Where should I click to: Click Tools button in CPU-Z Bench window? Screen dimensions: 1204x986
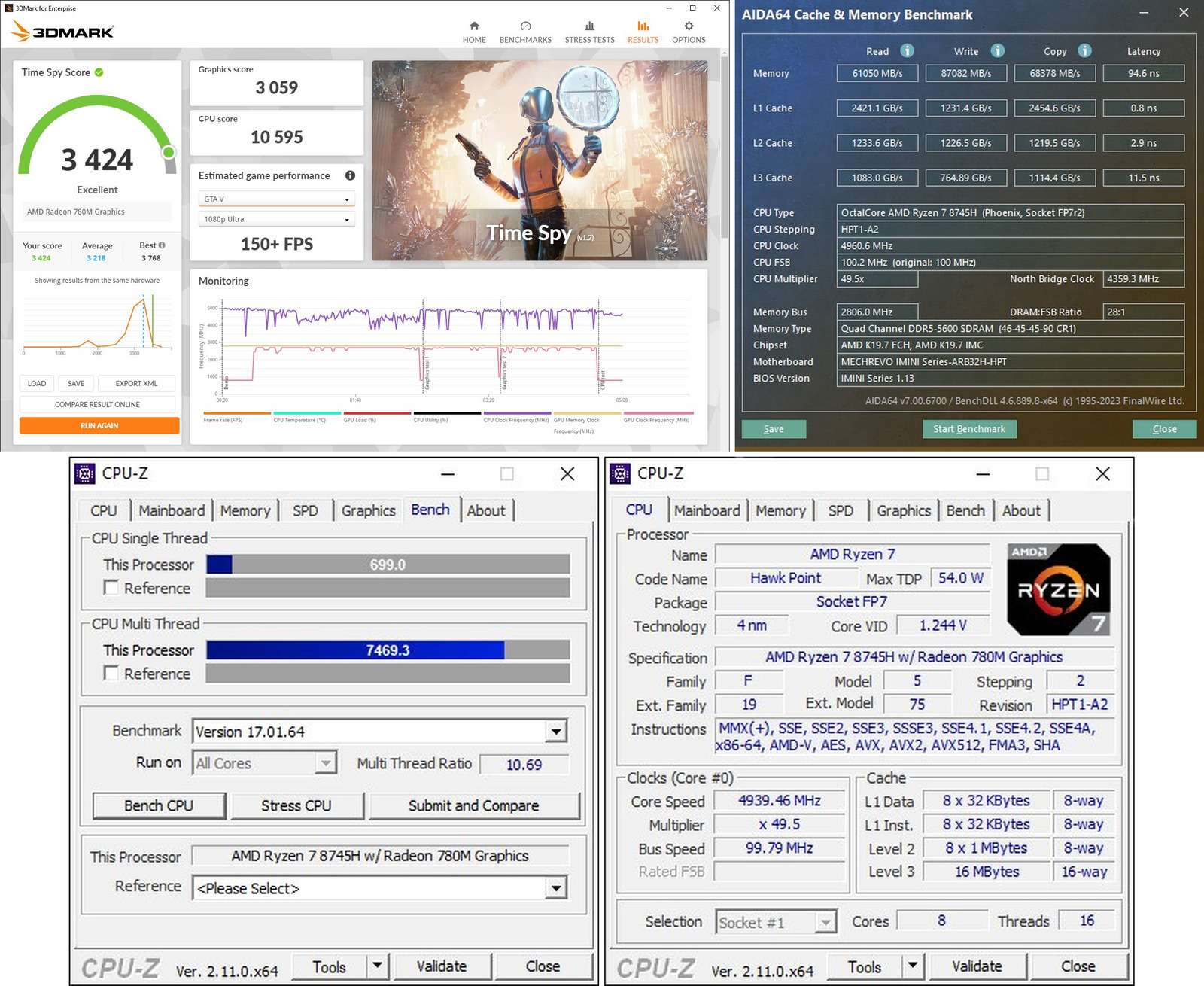[330, 966]
